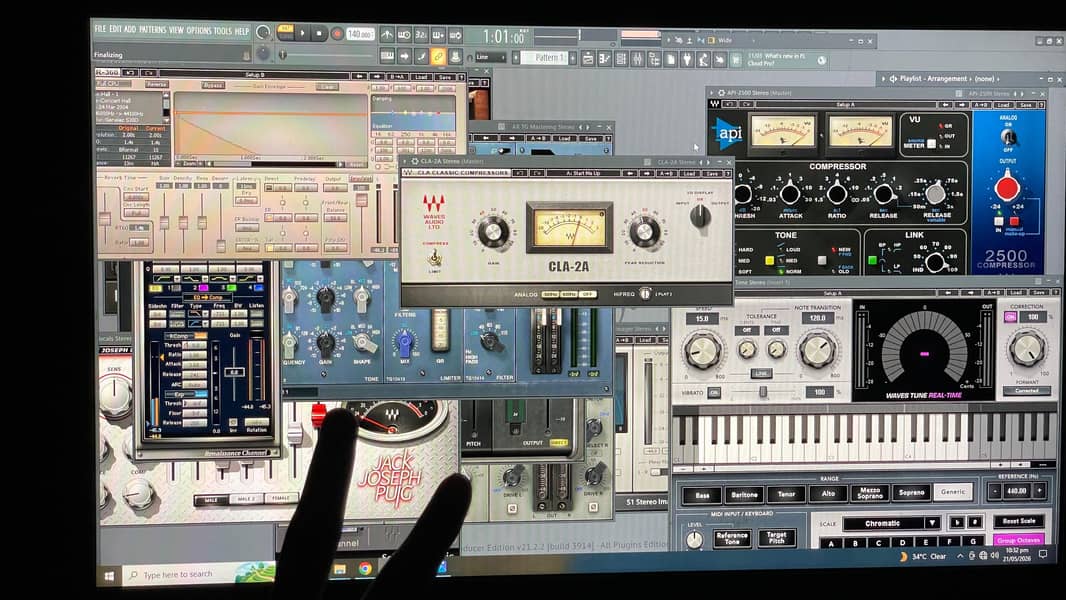Click Waves Tune Note Transition knob
The image size is (1066, 600).
(x=818, y=350)
